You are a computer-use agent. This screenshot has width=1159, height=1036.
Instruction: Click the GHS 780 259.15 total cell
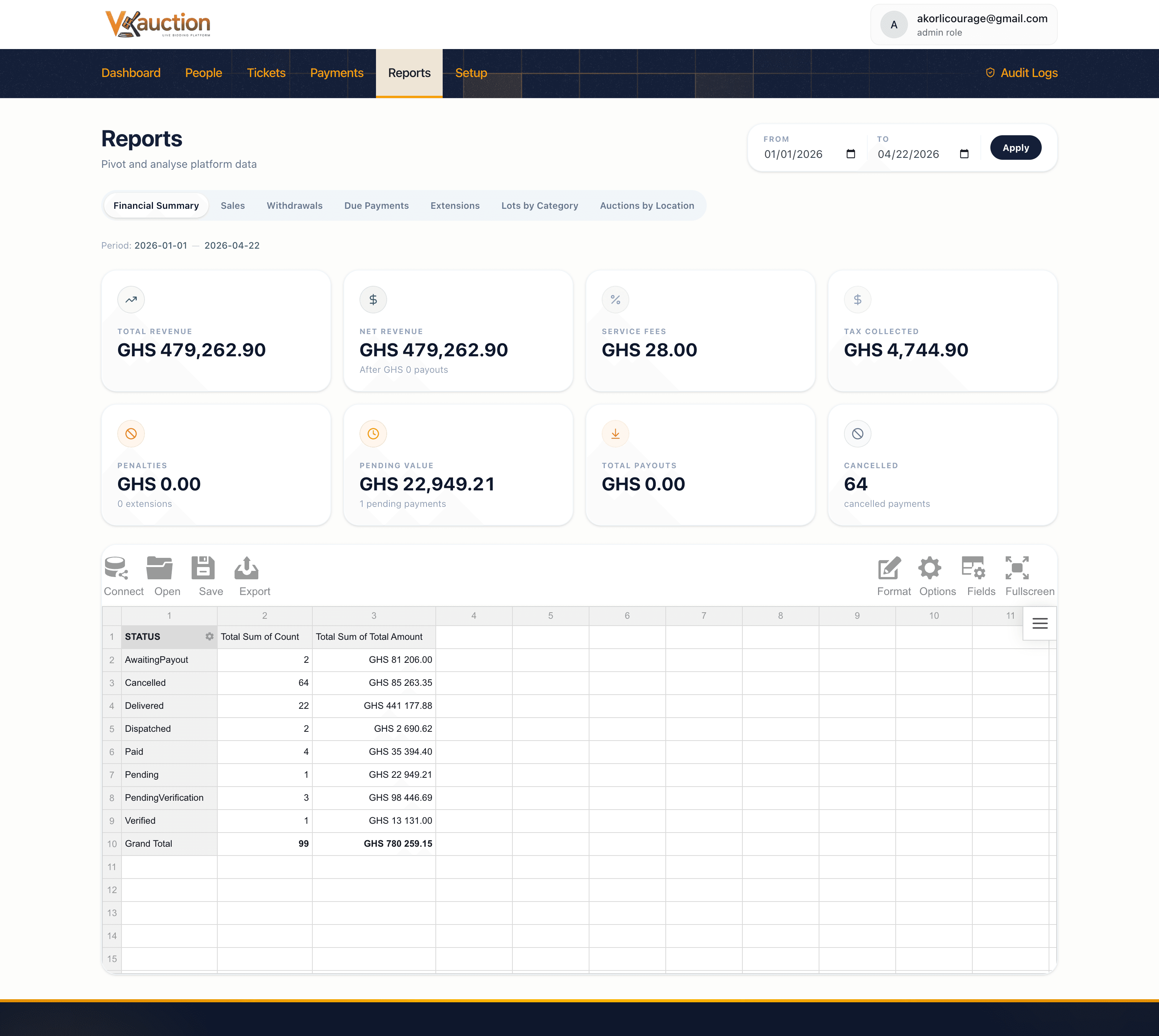coord(374,844)
